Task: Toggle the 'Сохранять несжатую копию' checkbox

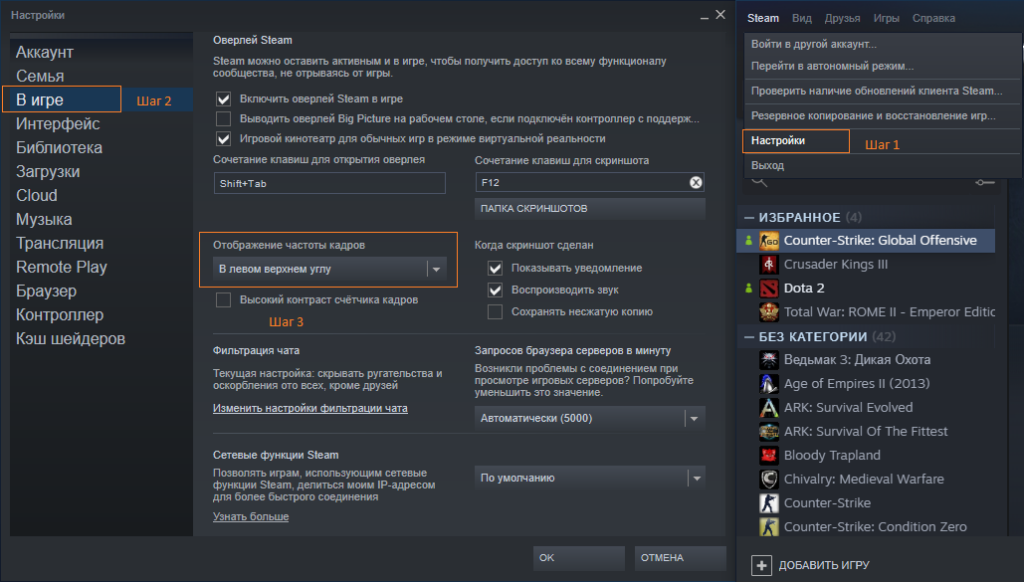Action: 494,312
